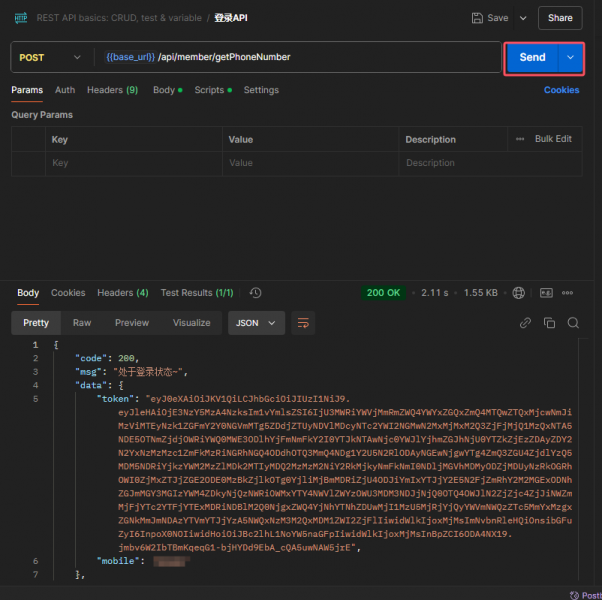Screen dimensions: 602x600
Task: Click the Query Params Value input cell
Action: click(310, 163)
